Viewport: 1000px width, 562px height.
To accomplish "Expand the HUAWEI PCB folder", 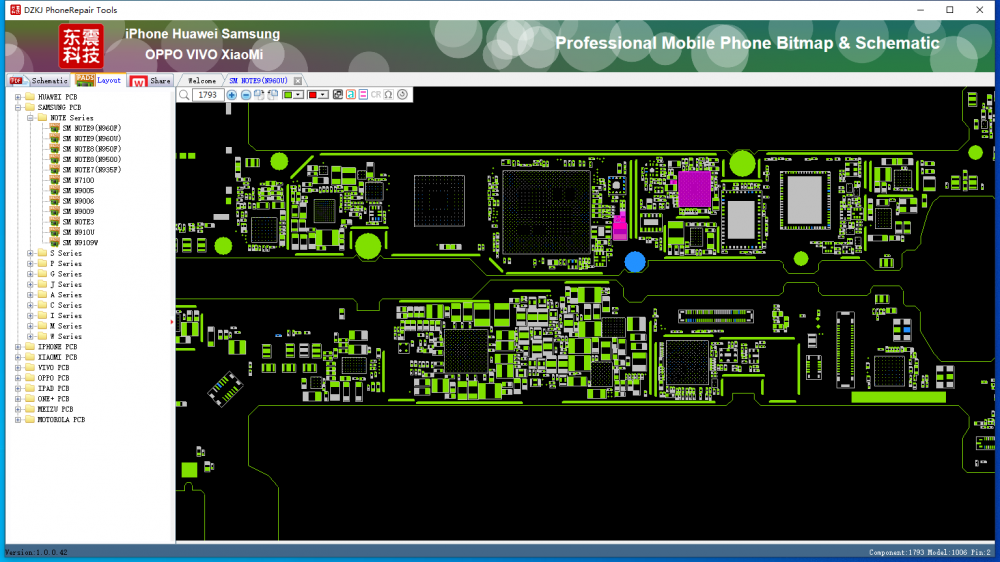I will pyautogui.click(x=18, y=97).
